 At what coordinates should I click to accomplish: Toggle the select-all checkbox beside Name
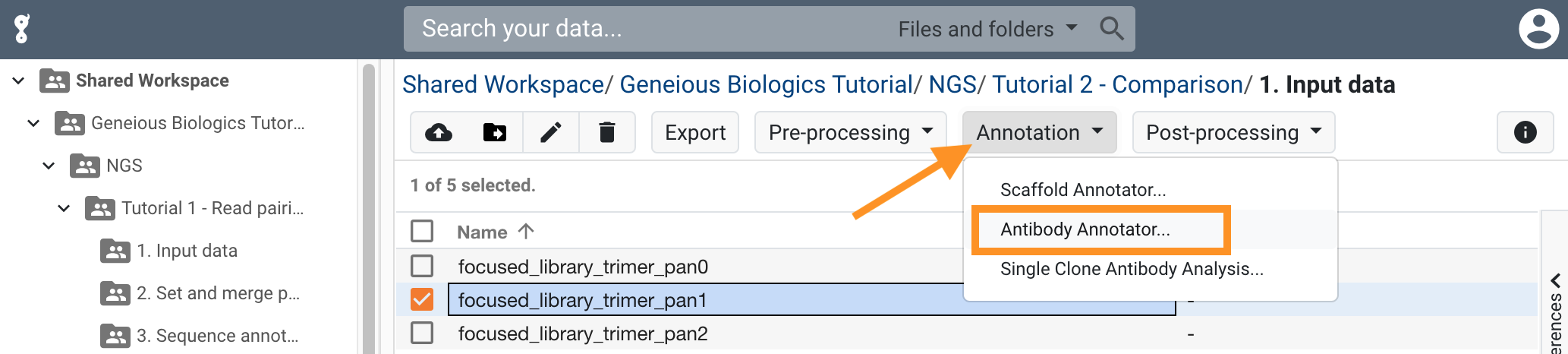coord(422,231)
